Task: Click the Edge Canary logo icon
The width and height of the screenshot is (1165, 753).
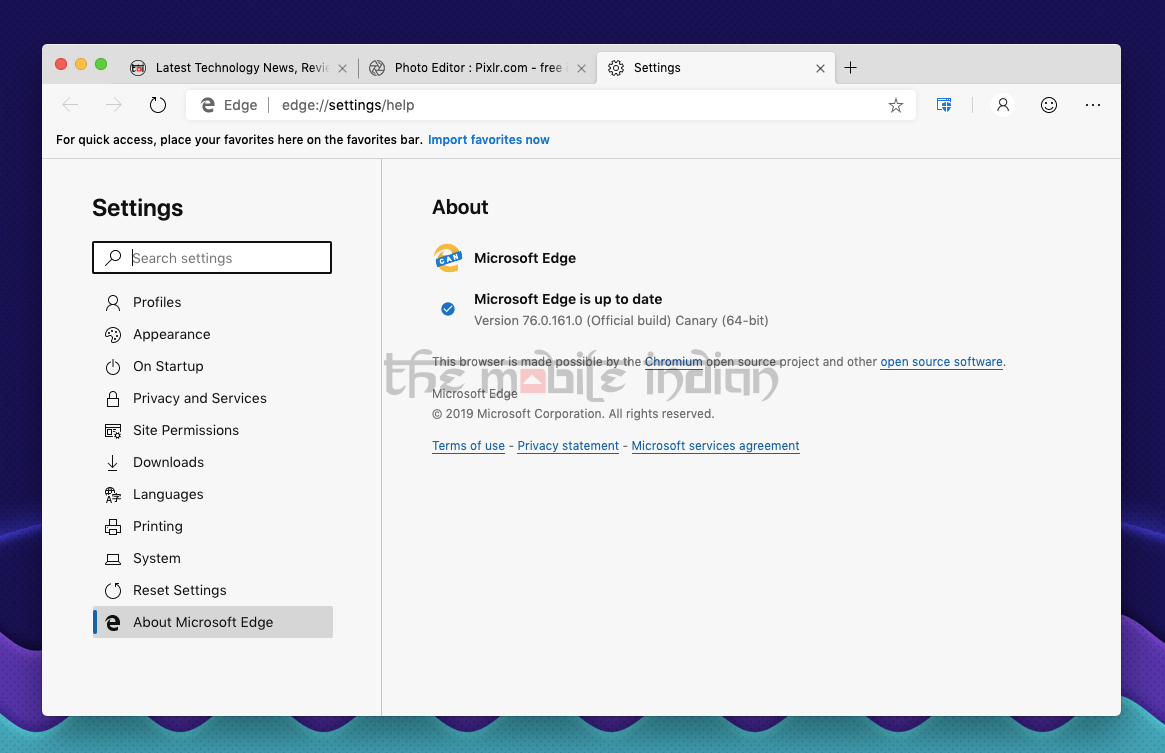Action: [448, 258]
